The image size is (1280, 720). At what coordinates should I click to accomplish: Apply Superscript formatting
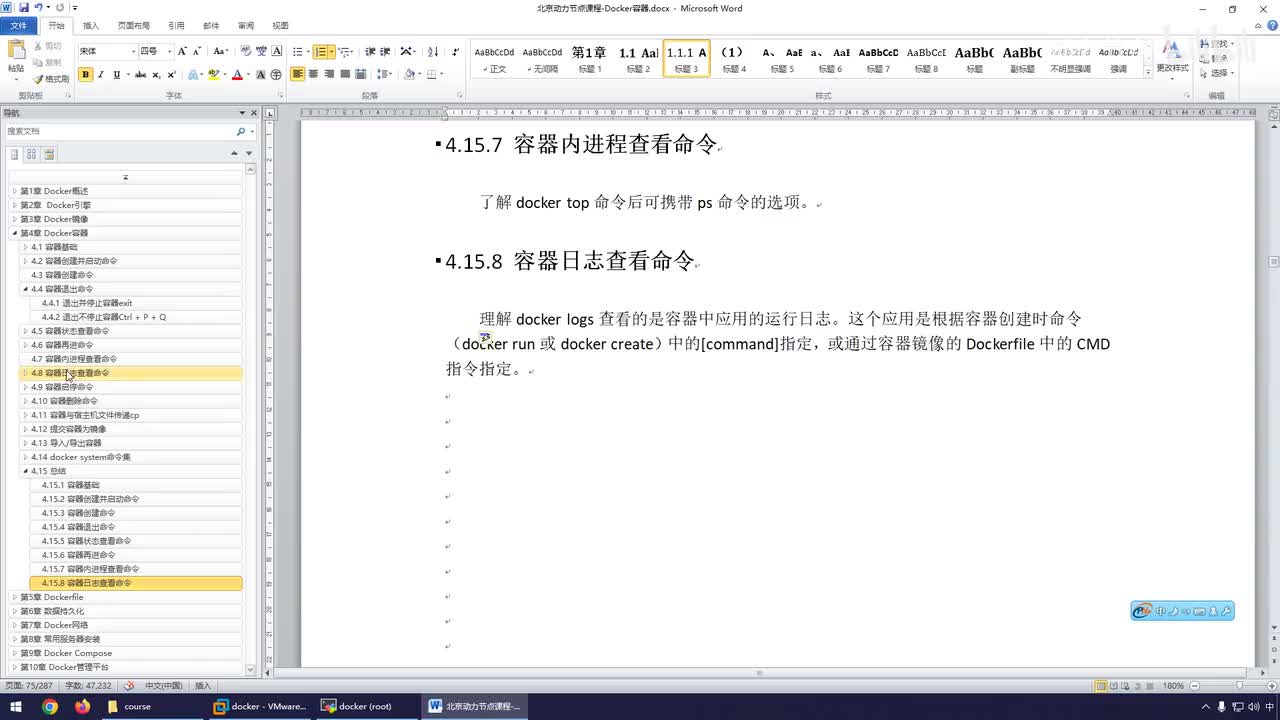tap(172, 75)
